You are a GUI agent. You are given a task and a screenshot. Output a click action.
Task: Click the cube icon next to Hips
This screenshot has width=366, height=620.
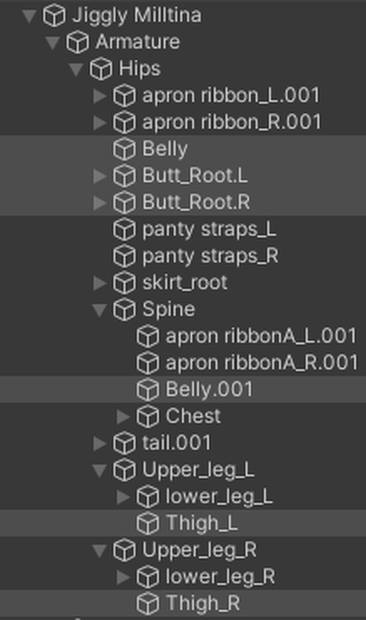pyautogui.click(x=101, y=69)
